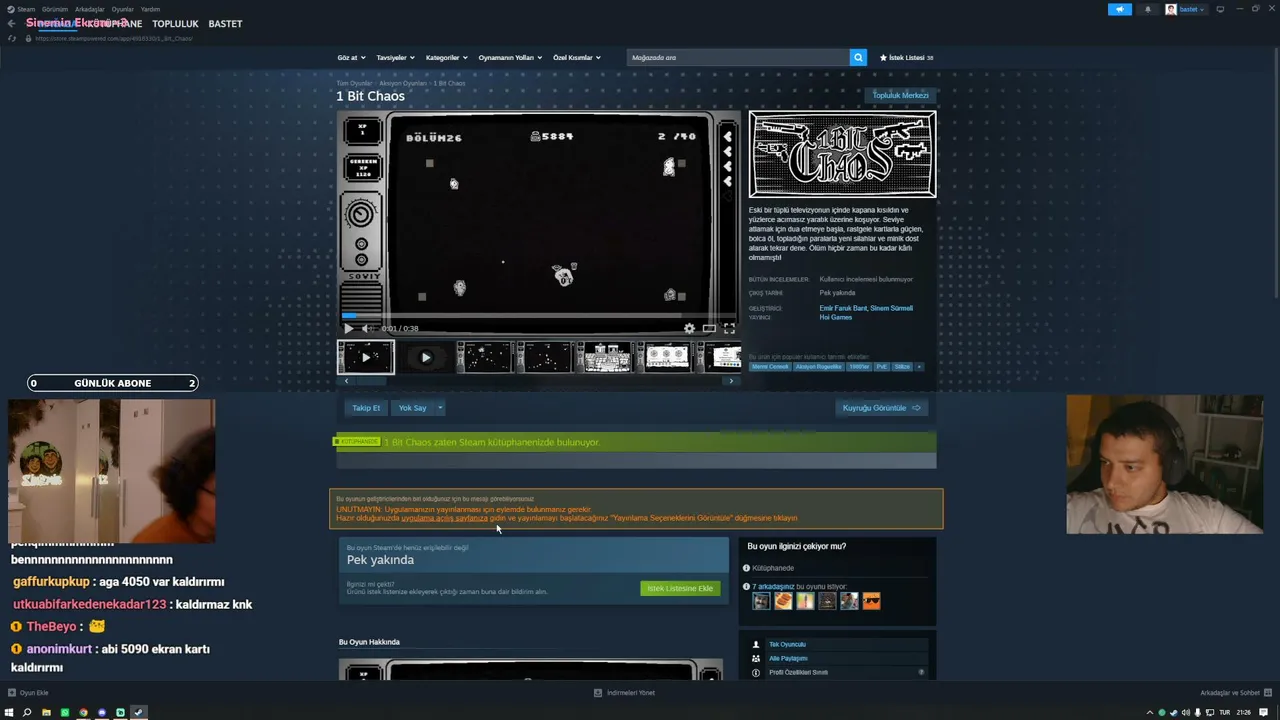Open the Arkadaşlar menu
This screenshot has height=720, width=1280.
click(x=90, y=9)
